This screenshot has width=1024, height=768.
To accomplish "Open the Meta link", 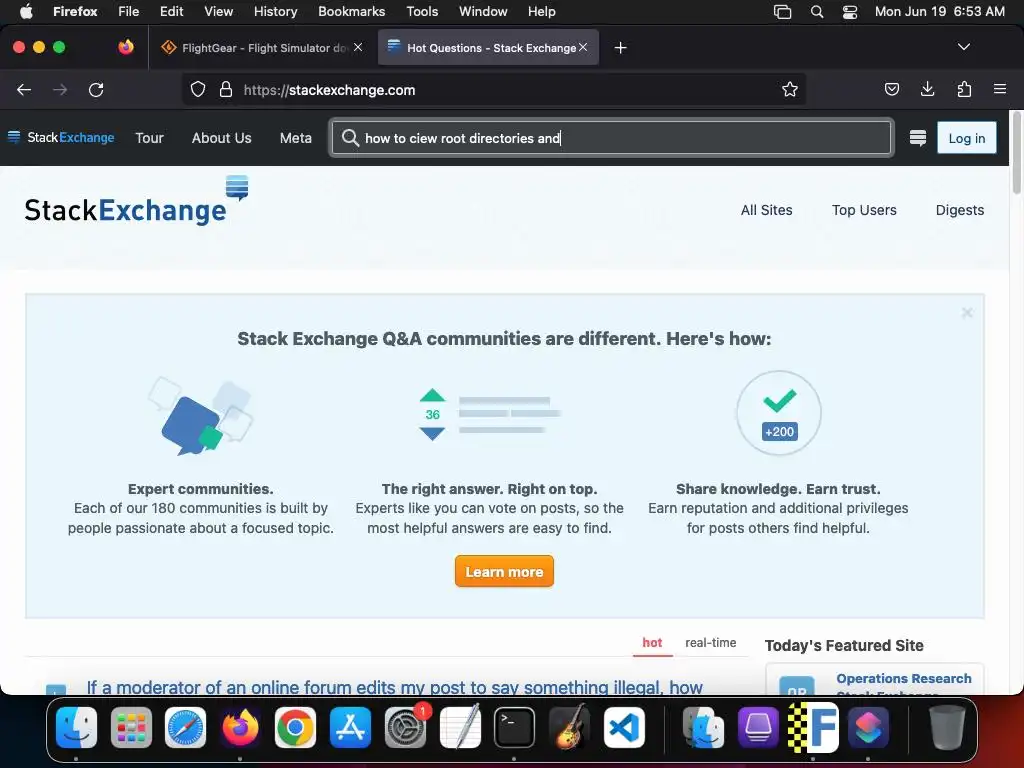I will click(x=296, y=138).
